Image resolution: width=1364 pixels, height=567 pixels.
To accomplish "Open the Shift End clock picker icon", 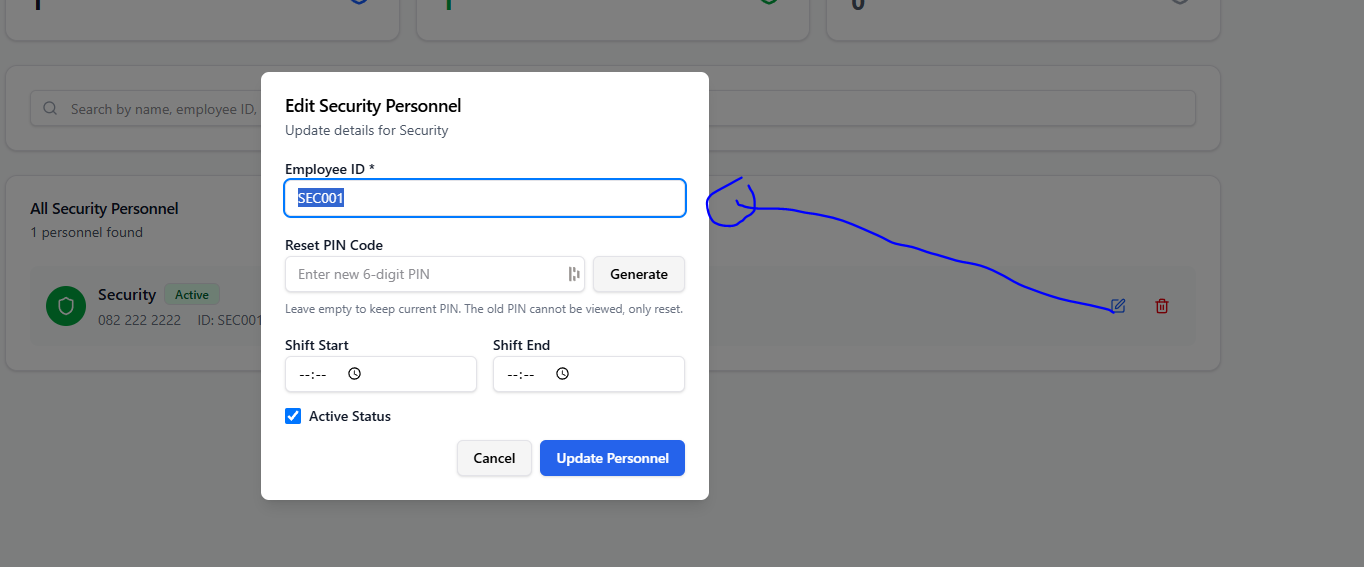I will pos(562,374).
